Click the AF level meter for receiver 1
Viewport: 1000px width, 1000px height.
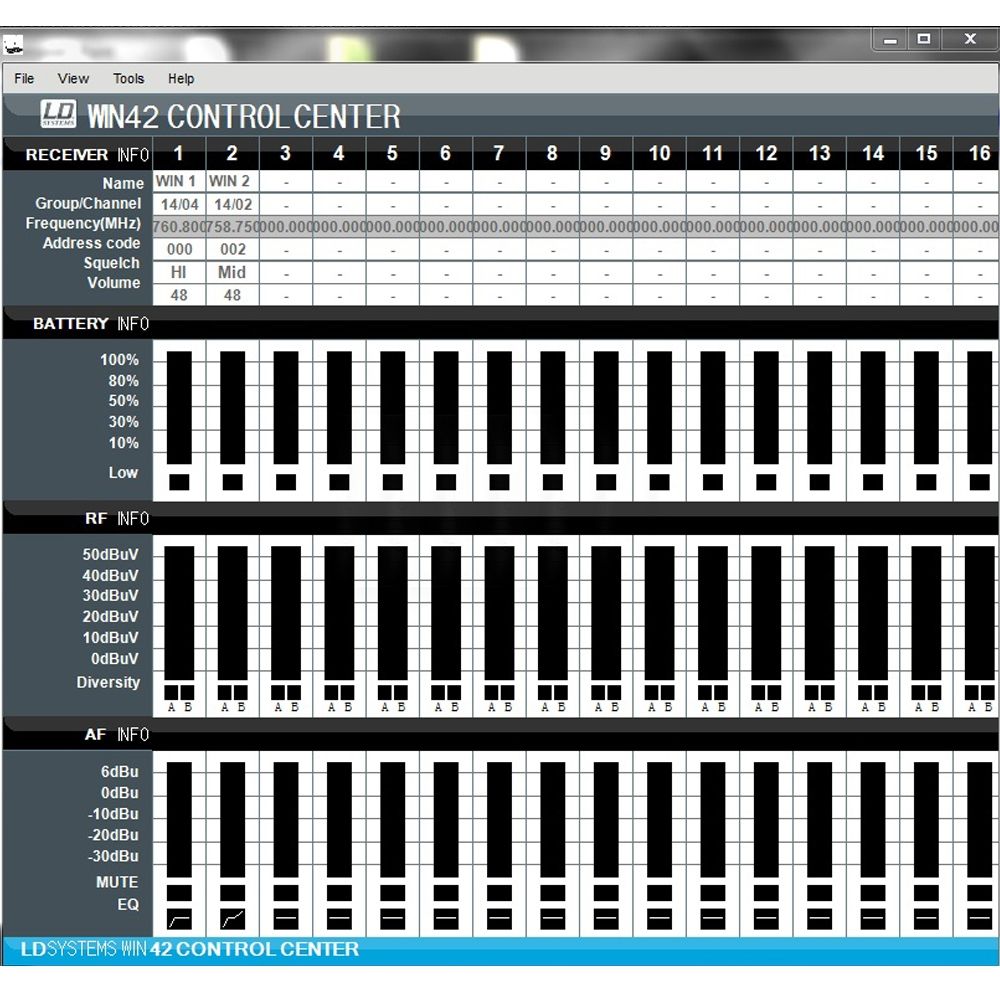pyautogui.click(x=179, y=818)
